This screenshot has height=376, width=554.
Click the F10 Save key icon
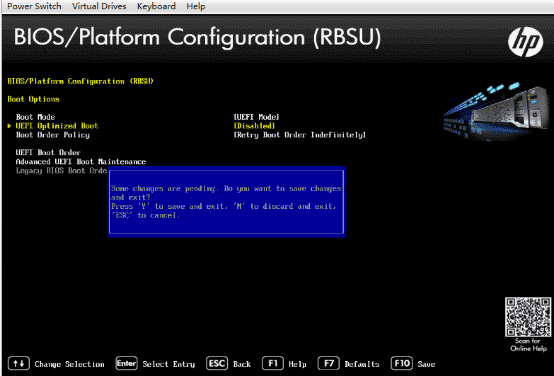click(x=402, y=363)
